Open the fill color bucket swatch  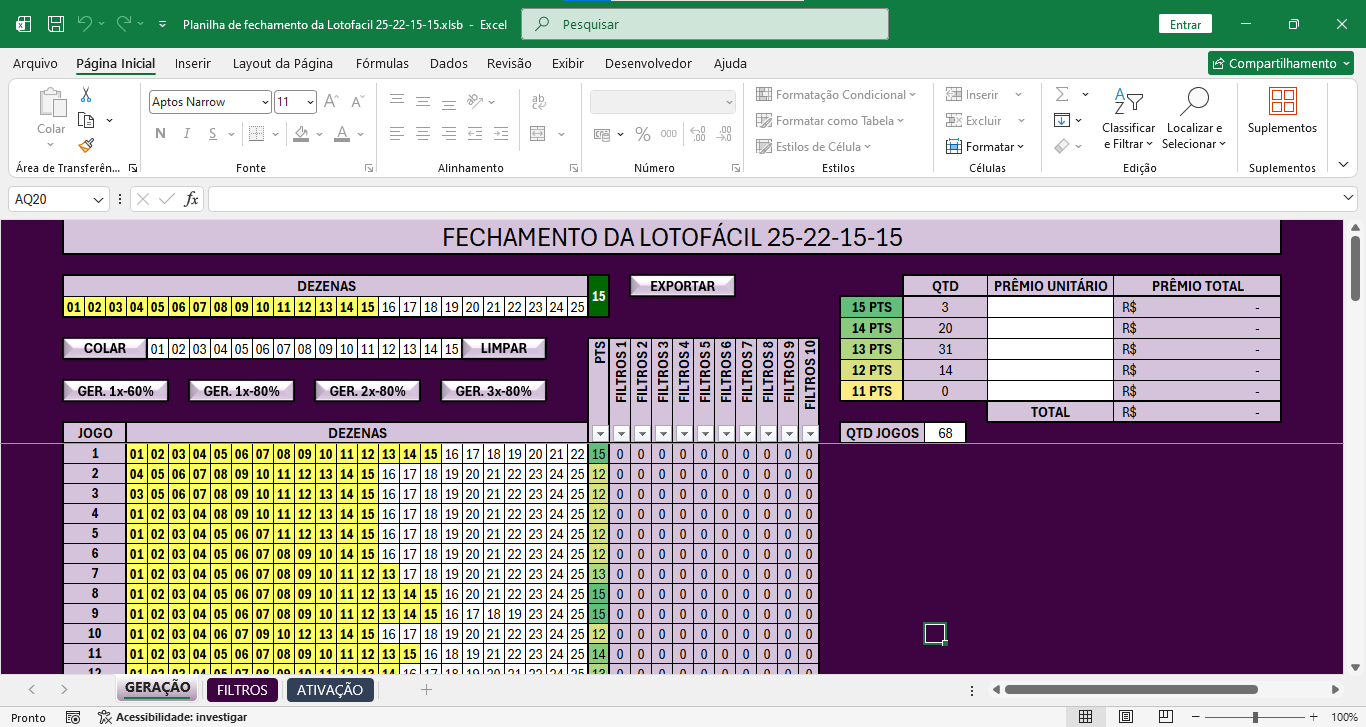[x=301, y=134]
